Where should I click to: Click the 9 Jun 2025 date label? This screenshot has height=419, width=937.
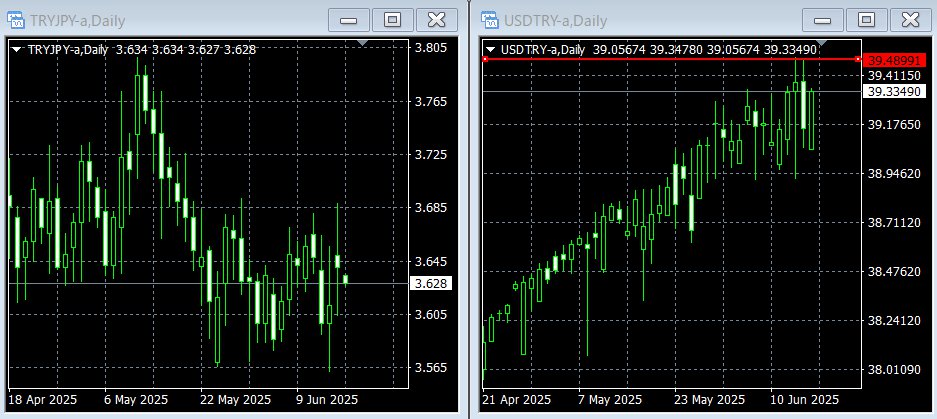(x=327, y=399)
